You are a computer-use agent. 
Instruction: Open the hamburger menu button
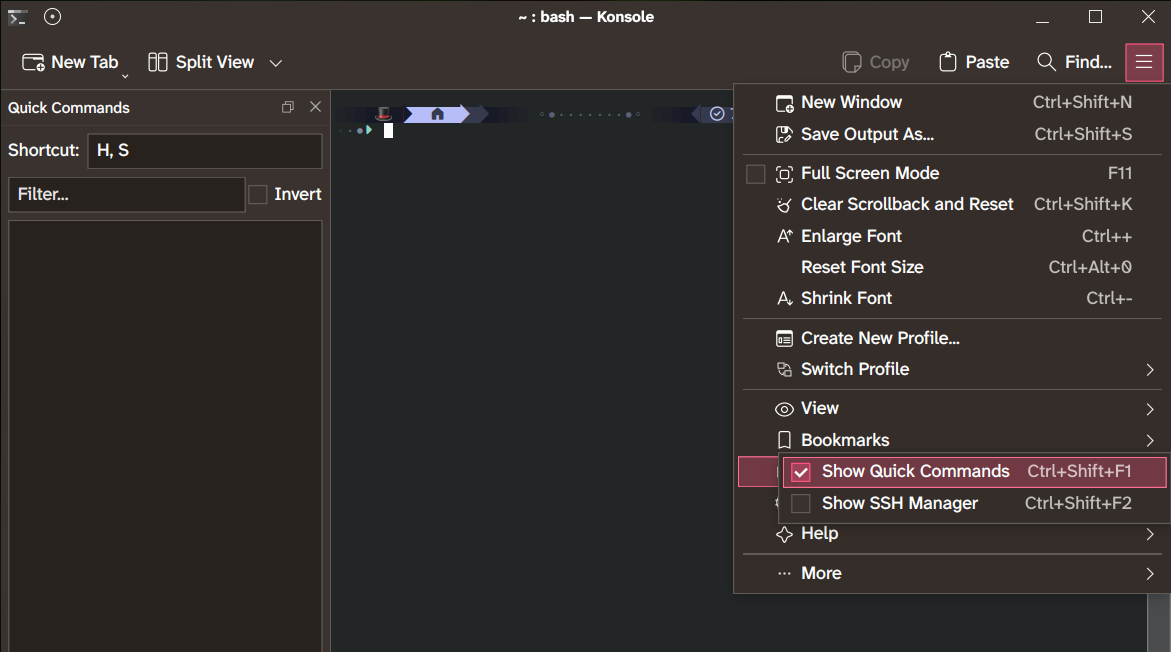pyautogui.click(x=1143, y=62)
